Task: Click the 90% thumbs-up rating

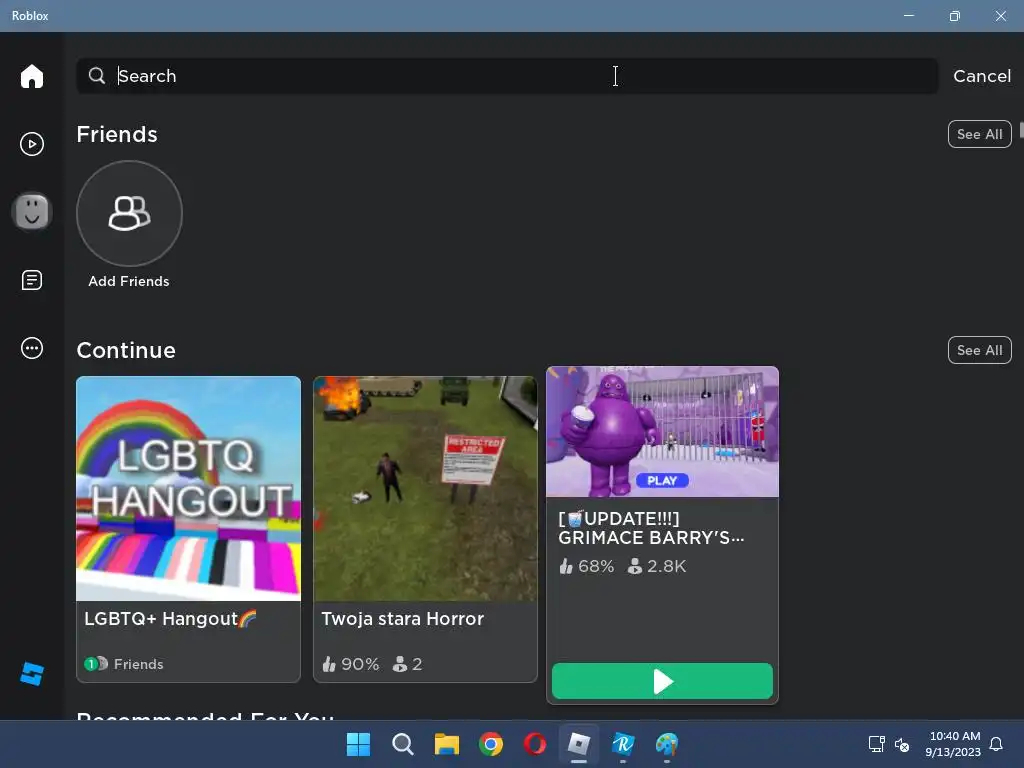Action: click(351, 664)
